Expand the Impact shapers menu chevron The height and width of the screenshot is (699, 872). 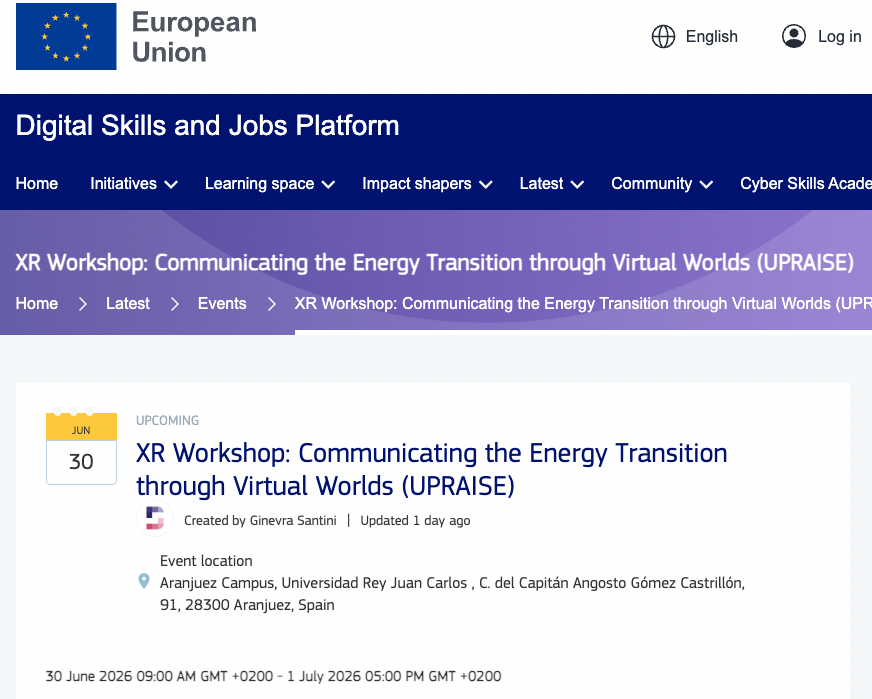[x=485, y=185]
